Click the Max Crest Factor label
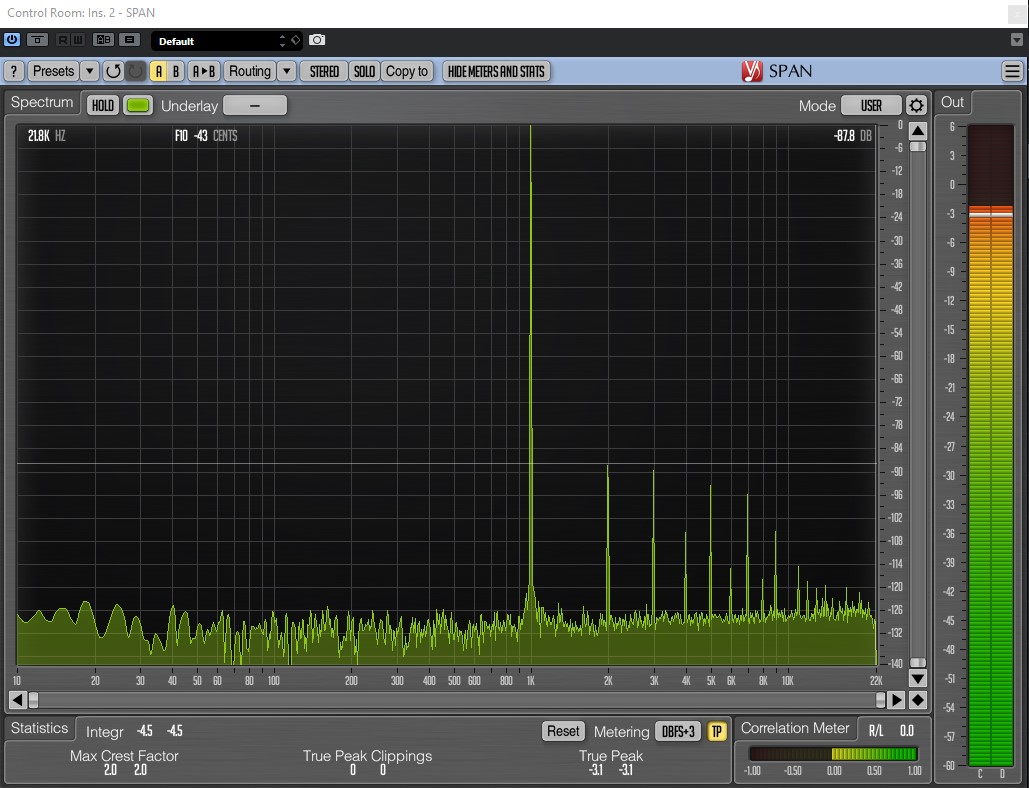Image resolution: width=1029 pixels, height=788 pixels. tap(124, 756)
